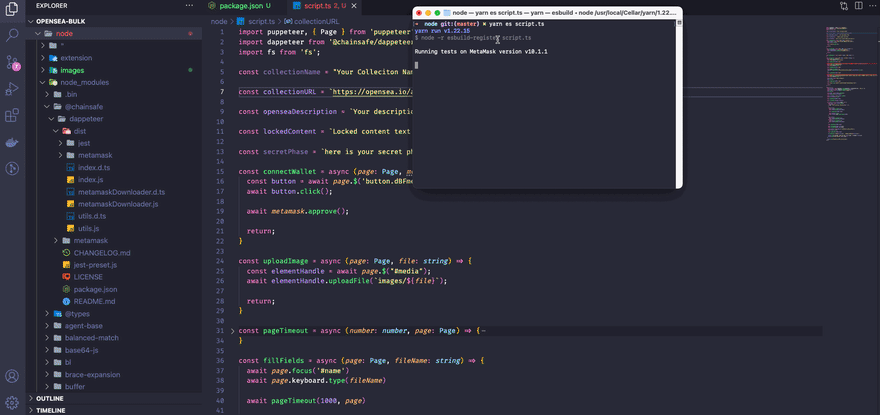Expand the TIMELINE section
Image resolution: width=880 pixels, height=415 pixels.
(x=50, y=410)
